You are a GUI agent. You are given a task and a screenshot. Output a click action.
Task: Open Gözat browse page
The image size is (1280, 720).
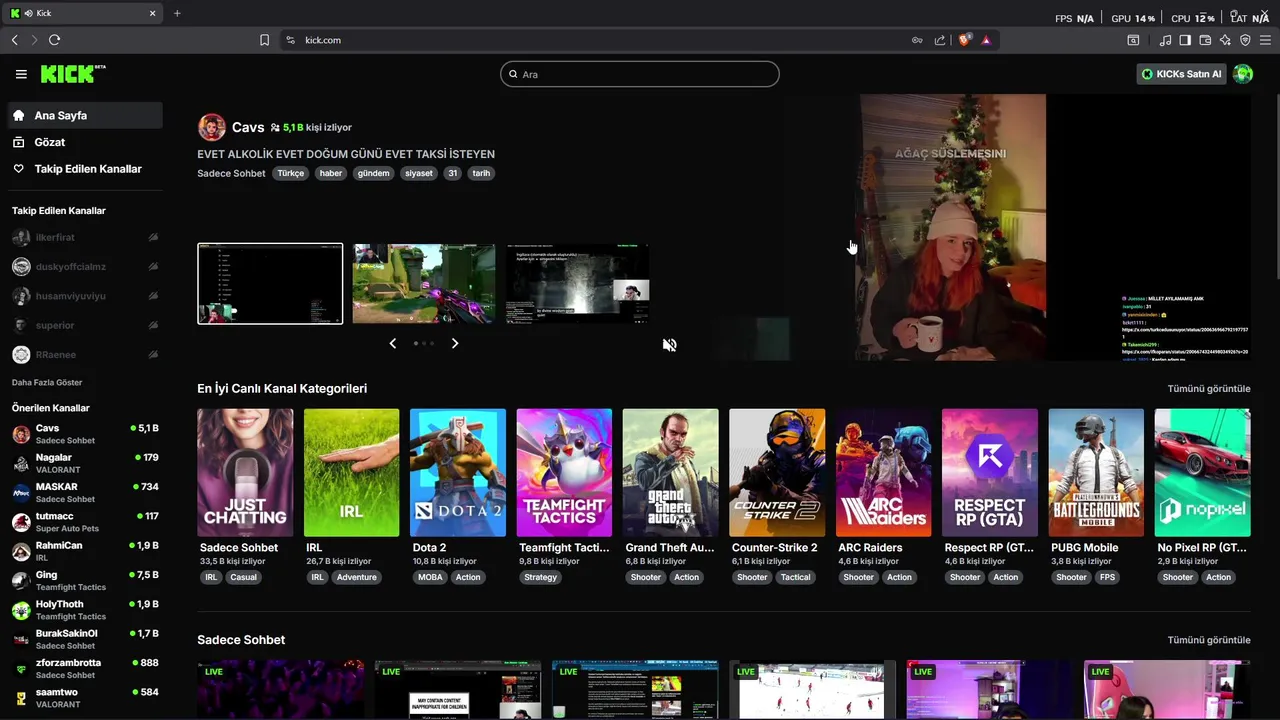(x=84, y=142)
